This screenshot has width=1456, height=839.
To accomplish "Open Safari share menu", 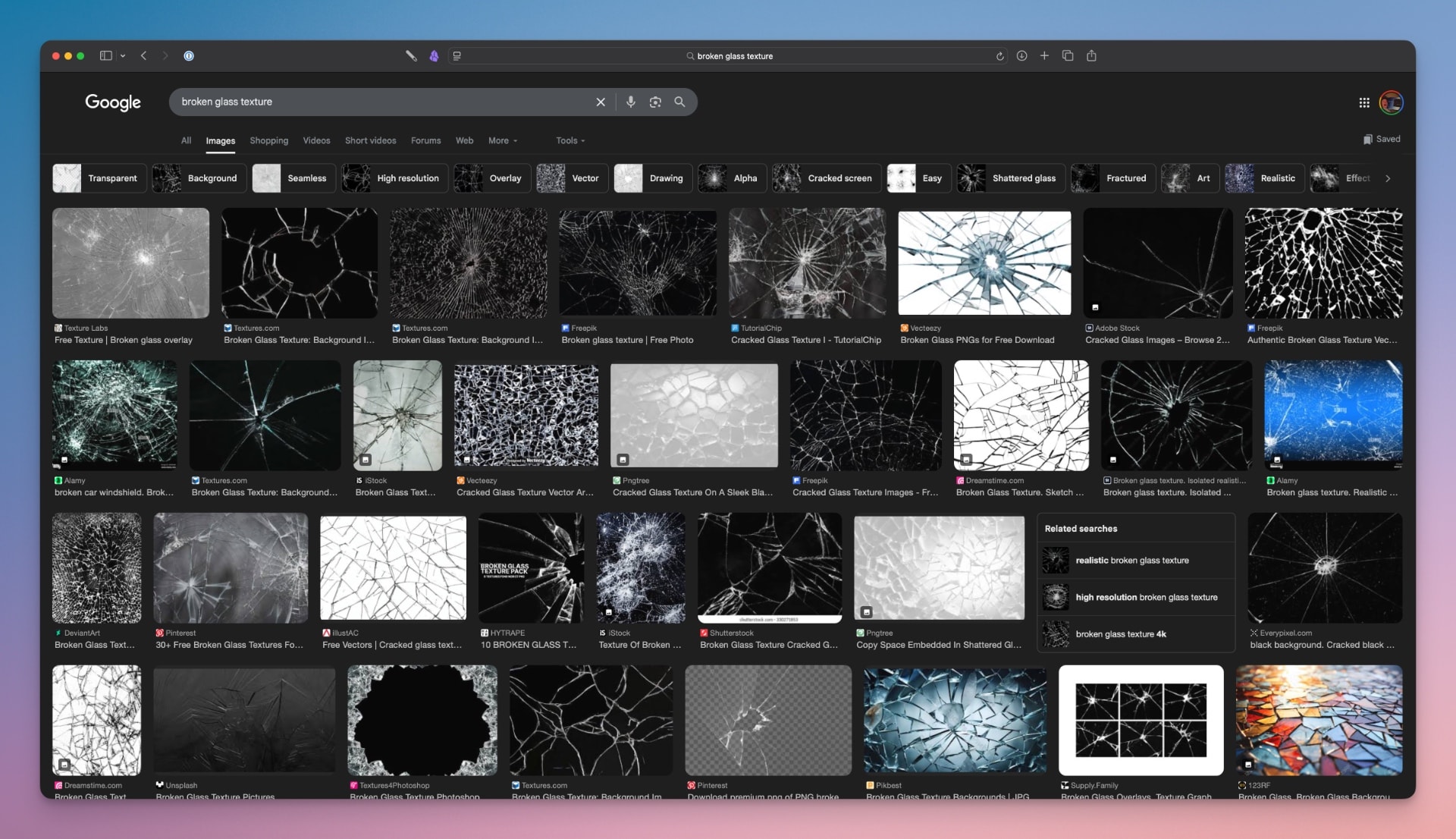I will pyautogui.click(x=1091, y=55).
